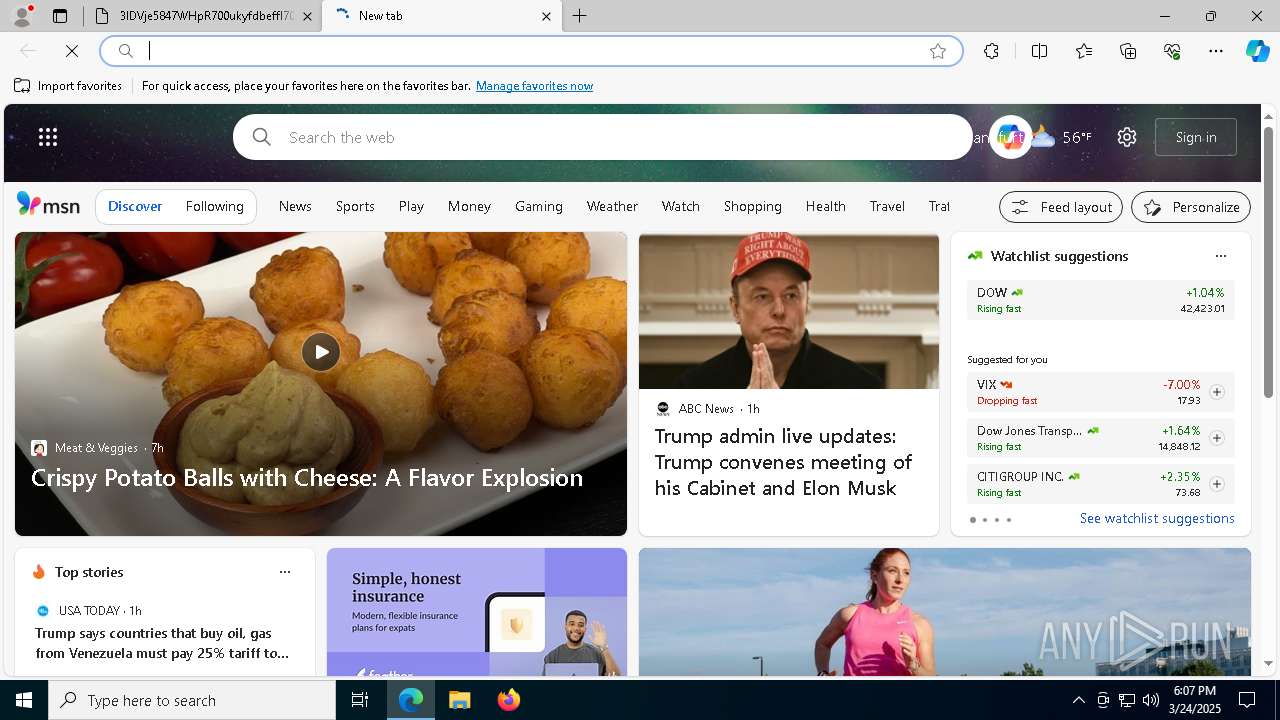Add VIX to watchlist
This screenshot has height=720, width=1280.
point(1216,392)
